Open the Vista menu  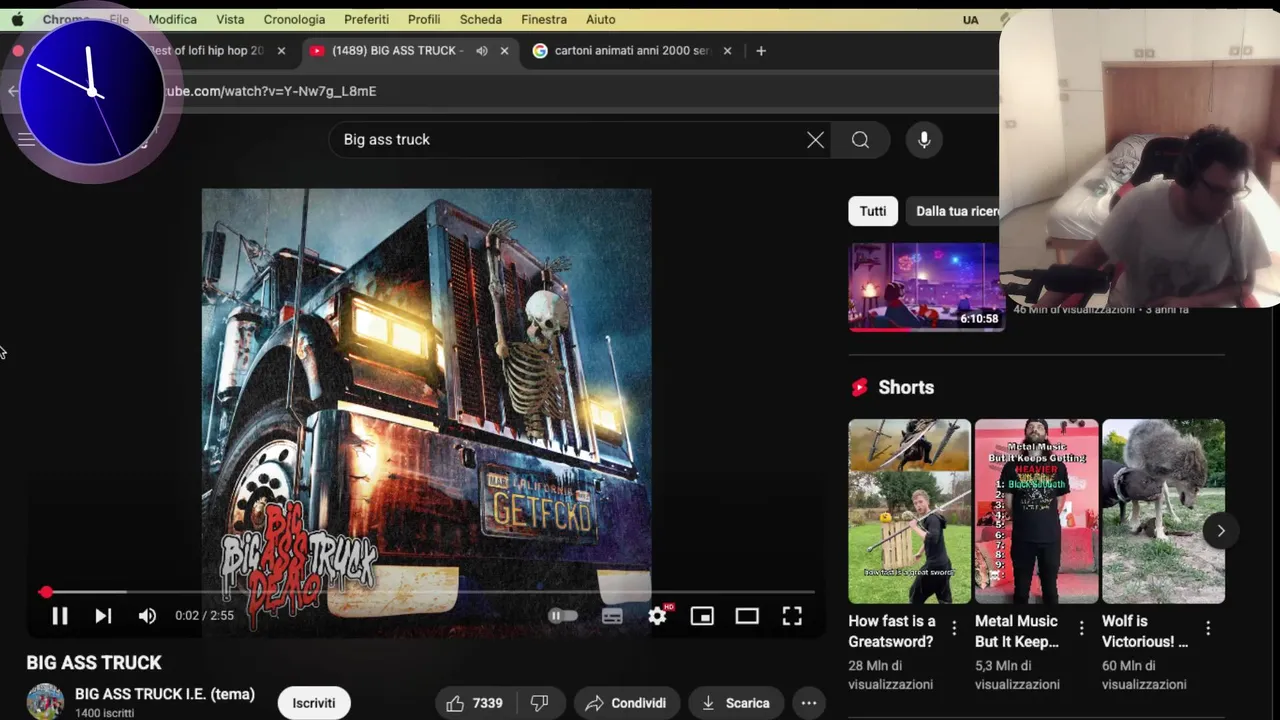pos(230,19)
